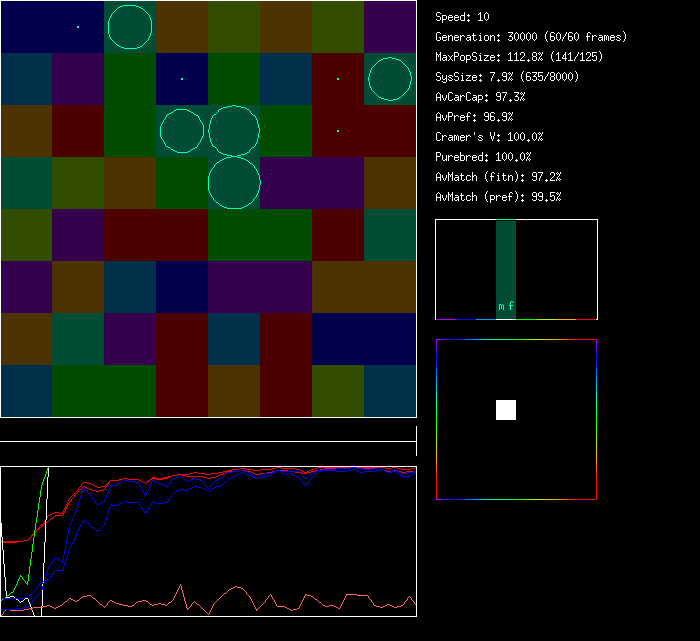Click the purple top-right grid cell
Viewport: 700px width, 641px height.
(390, 27)
